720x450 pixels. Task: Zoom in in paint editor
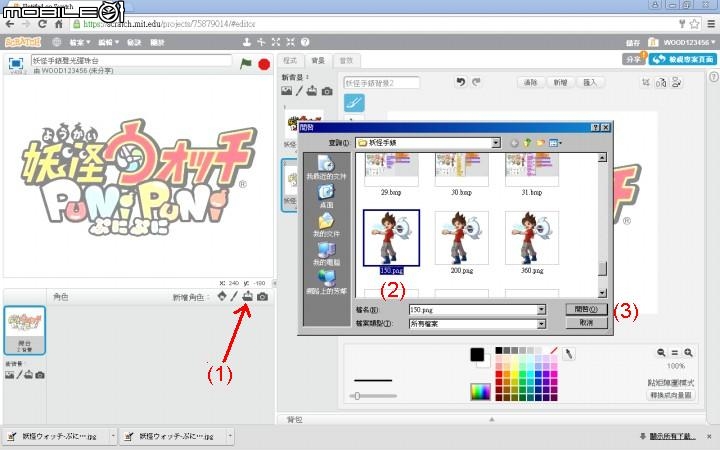[x=688, y=352]
